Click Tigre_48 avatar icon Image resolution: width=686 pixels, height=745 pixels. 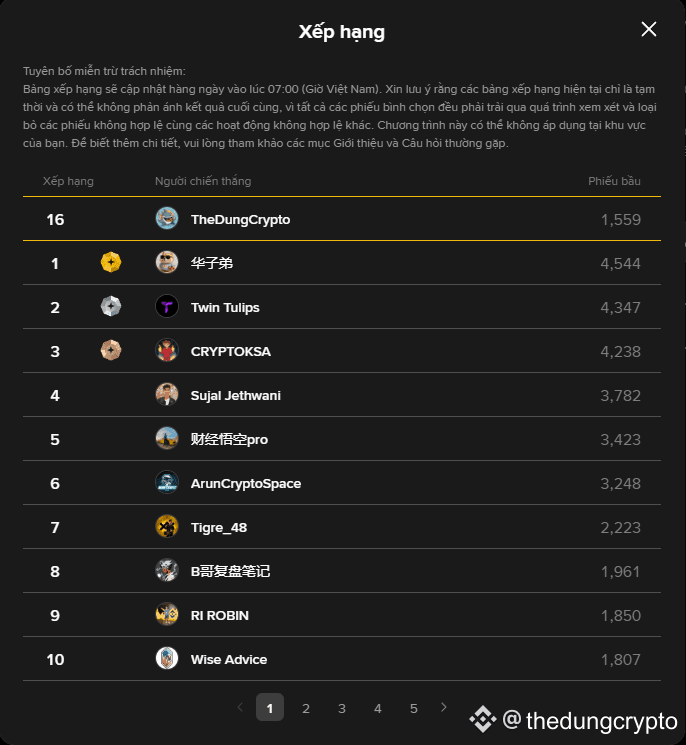coord(167,527)
